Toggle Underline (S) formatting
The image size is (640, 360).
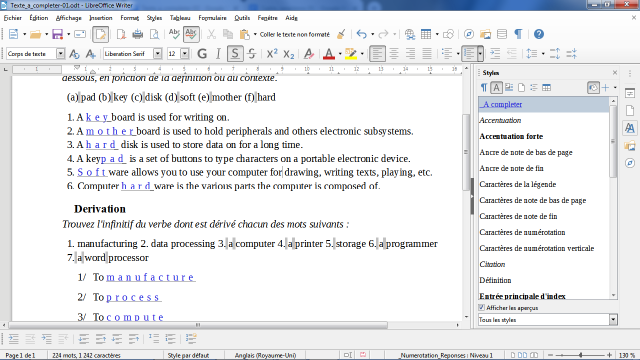235,53
